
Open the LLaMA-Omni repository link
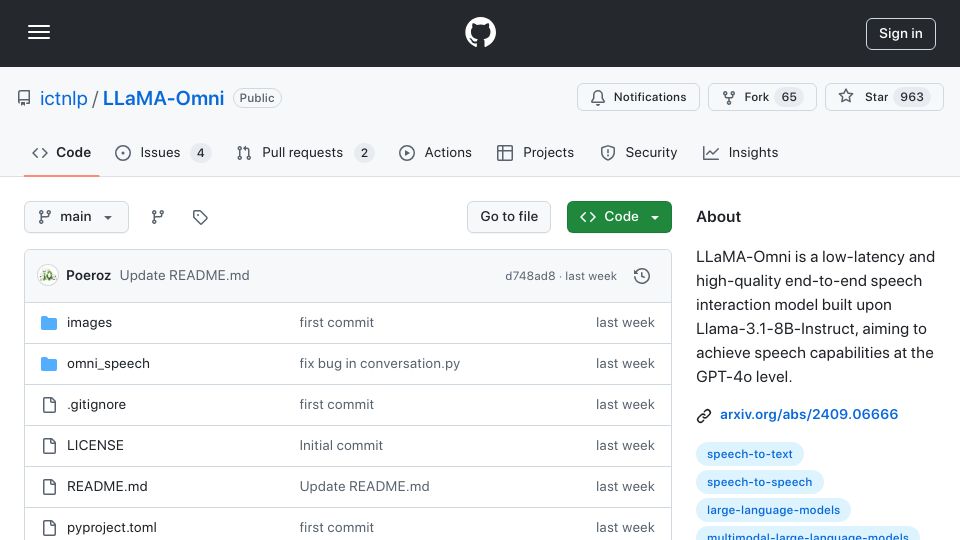click(163, 98)
